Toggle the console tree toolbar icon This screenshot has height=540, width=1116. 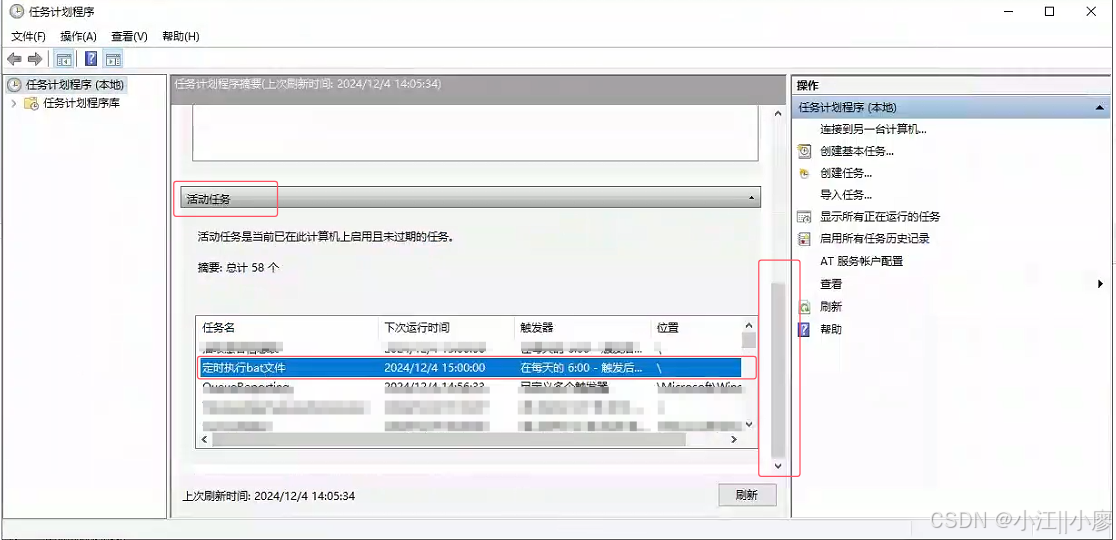click(x=63, y=58)
